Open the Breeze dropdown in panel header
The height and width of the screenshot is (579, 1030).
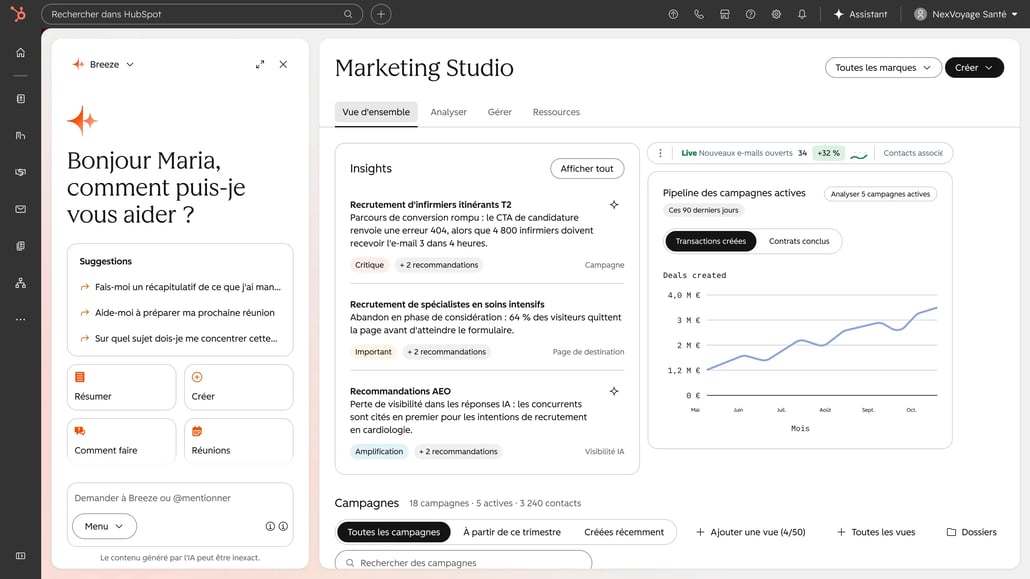103,64
